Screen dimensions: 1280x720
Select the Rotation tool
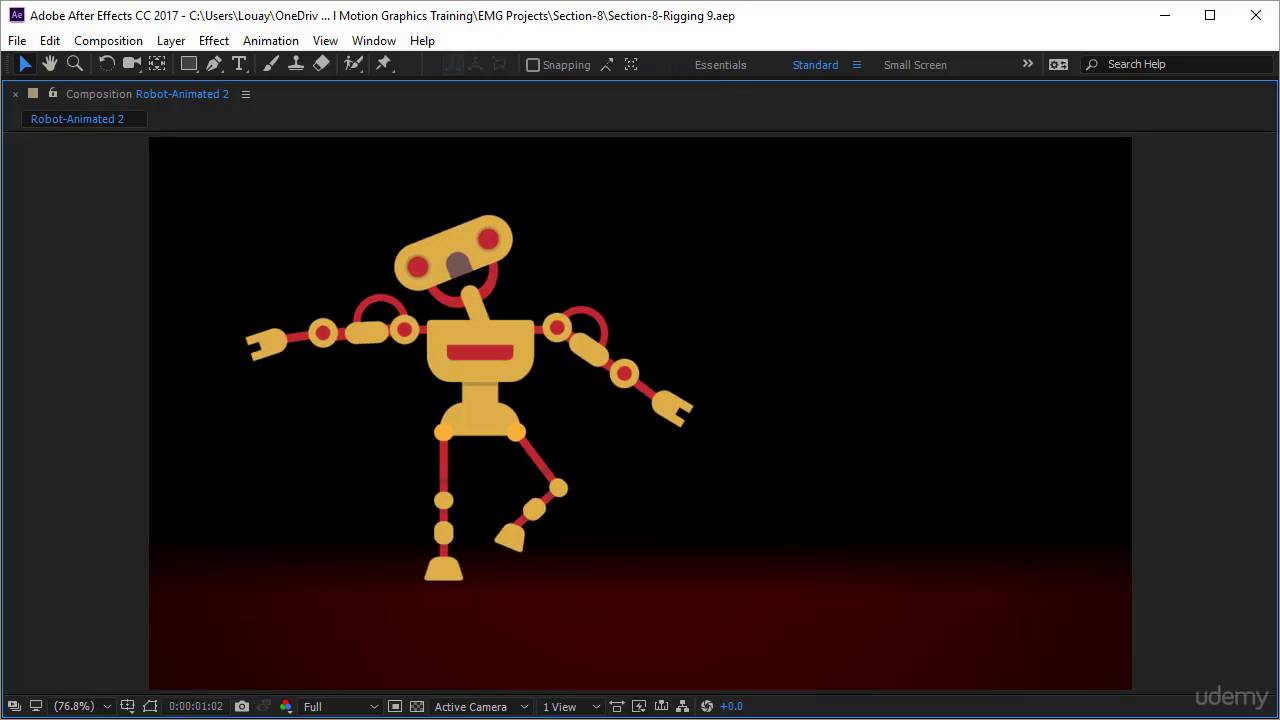point(106,64)
